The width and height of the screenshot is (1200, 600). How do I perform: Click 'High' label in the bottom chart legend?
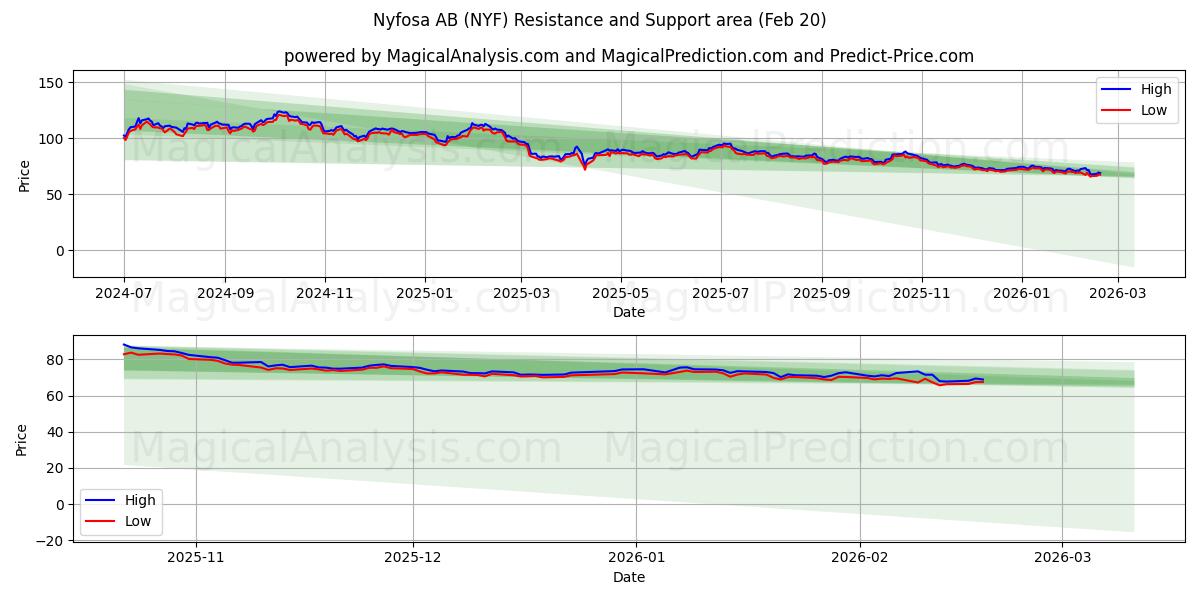click(x=140, y=500)
